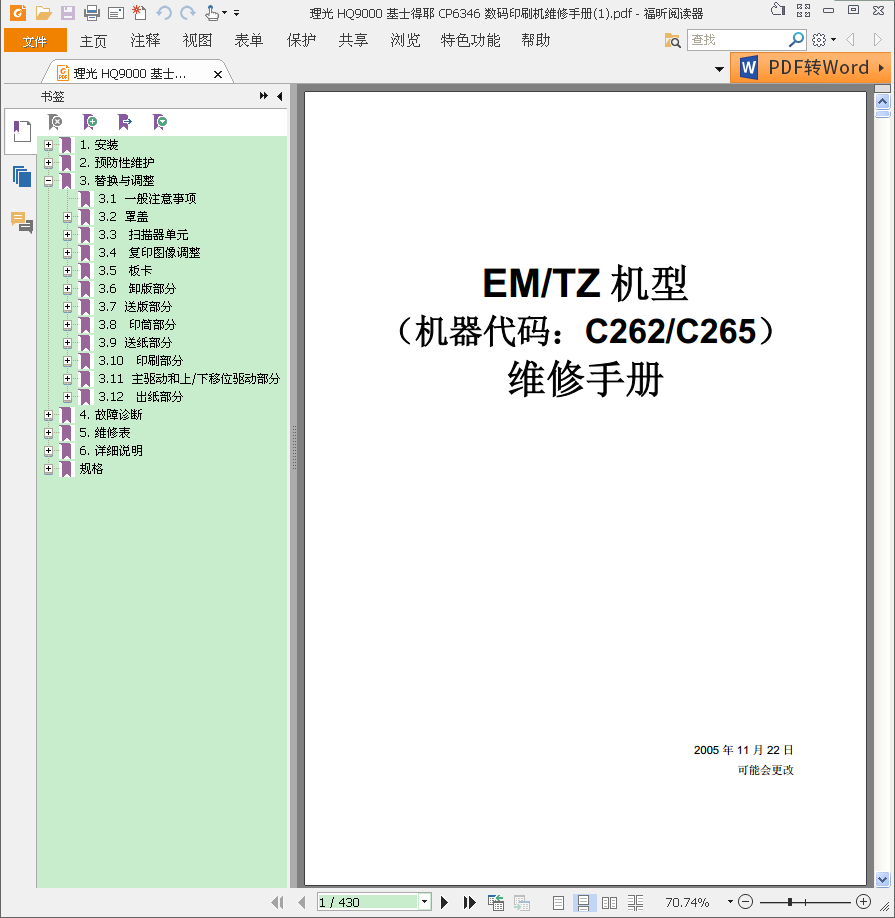Viewport: 895px width, 918px height.
Task: Select continuous facing view icon
Action: tap(636, 903)
